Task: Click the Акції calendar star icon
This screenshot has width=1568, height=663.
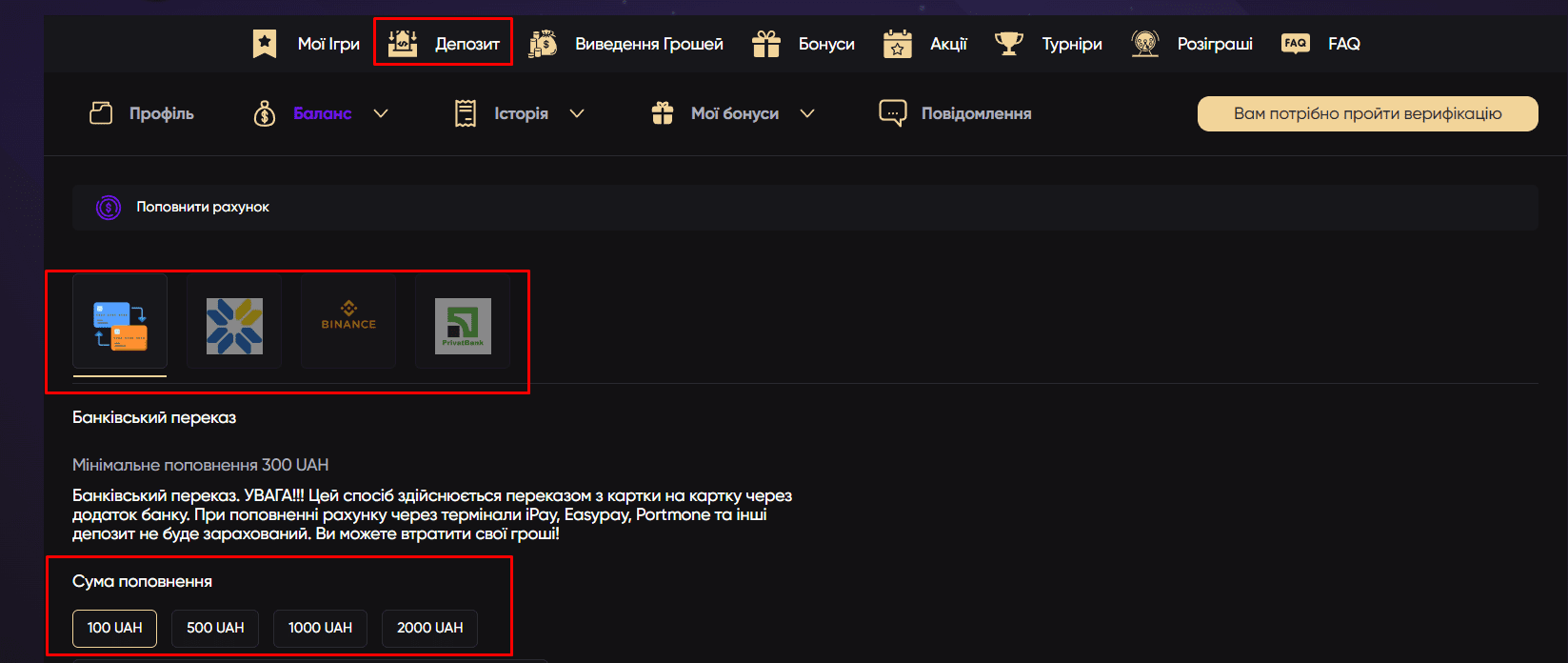Action: click(898, 44)
